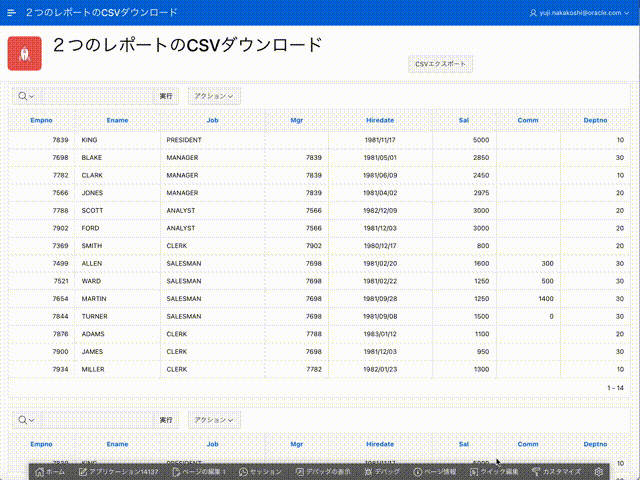Select the Comm value 1400

546,299
